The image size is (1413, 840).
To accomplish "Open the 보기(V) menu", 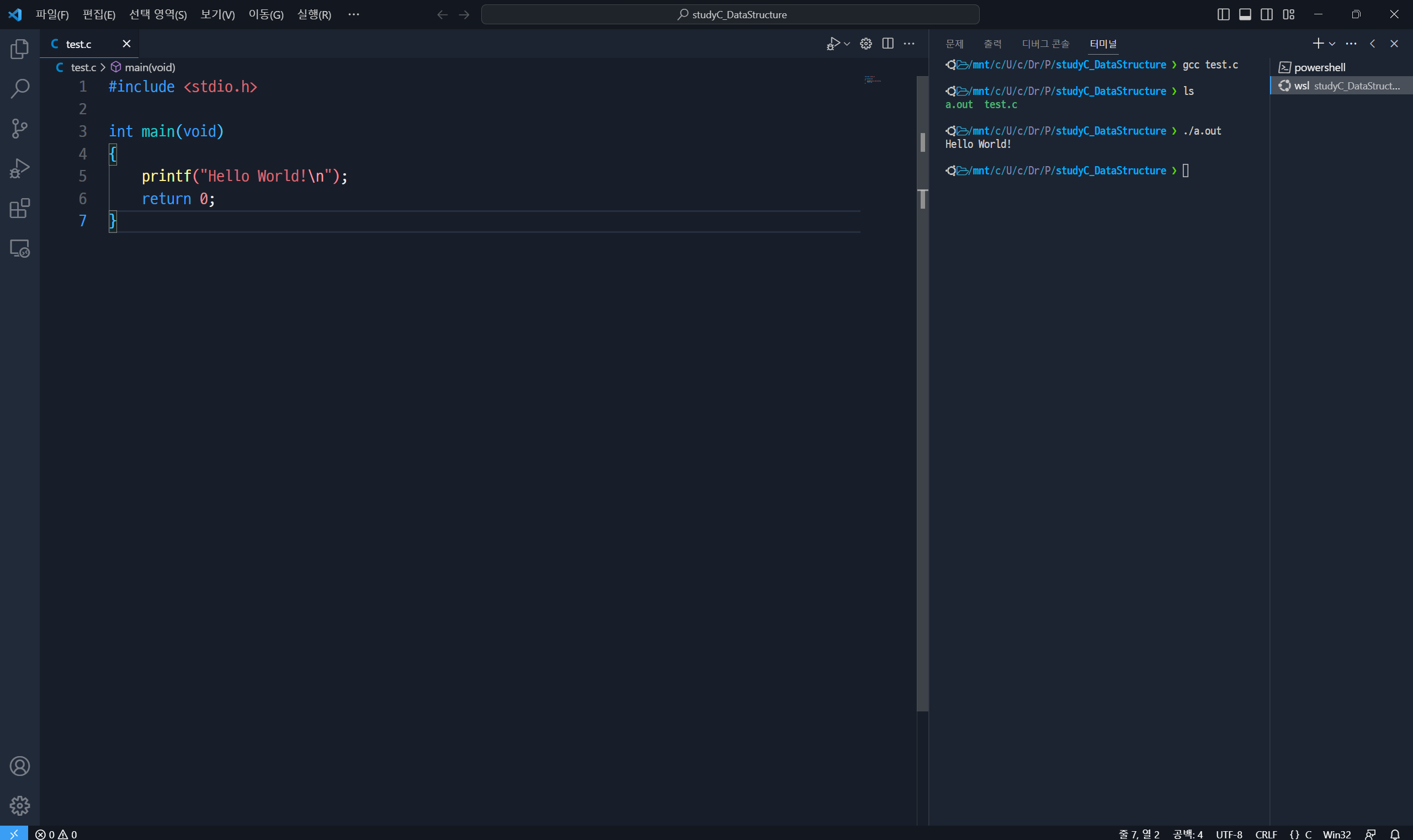I will tap(217, 15).
